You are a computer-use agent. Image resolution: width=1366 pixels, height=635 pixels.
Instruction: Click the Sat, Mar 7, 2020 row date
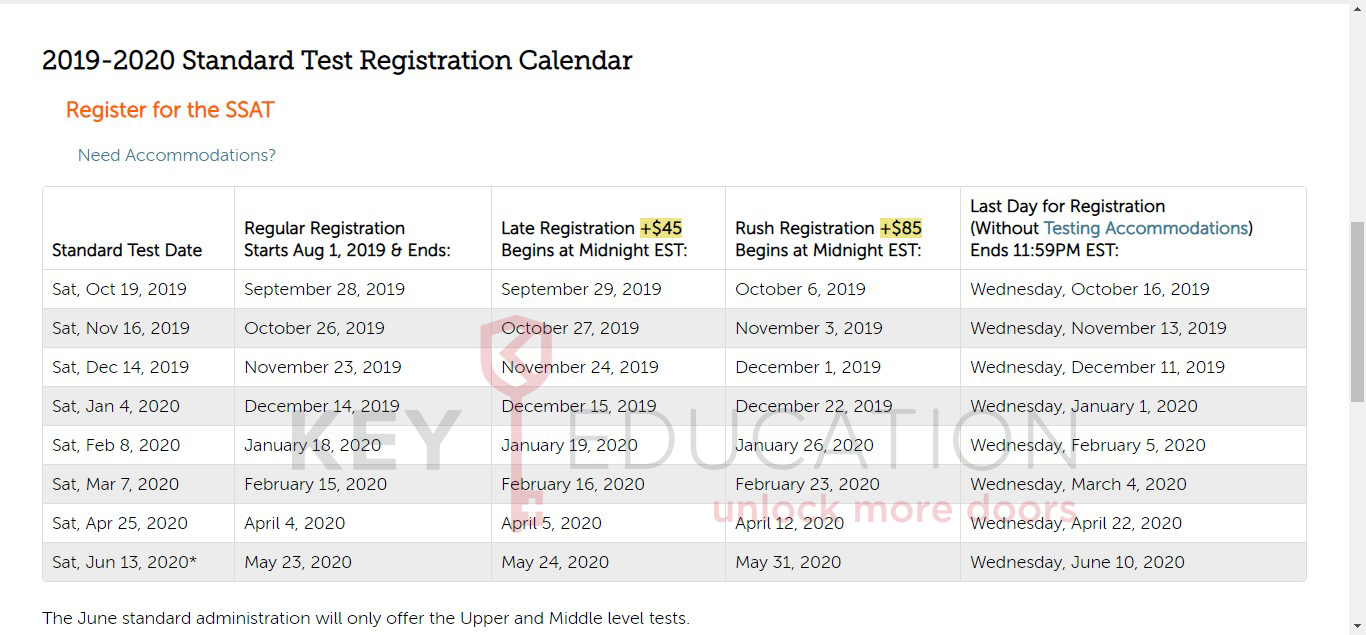point(115,484)
